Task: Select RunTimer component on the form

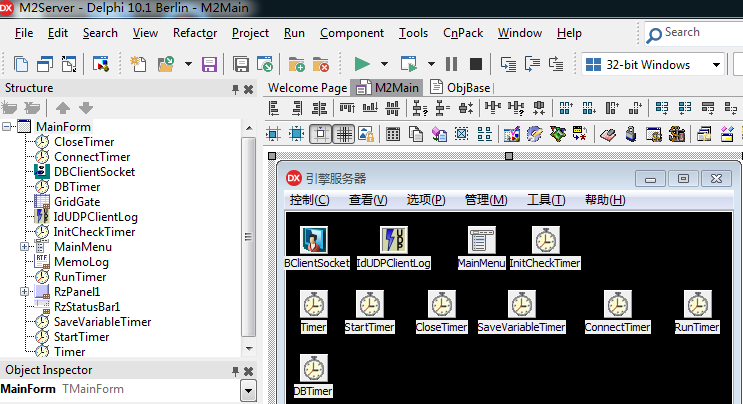Action: (698, 304)
